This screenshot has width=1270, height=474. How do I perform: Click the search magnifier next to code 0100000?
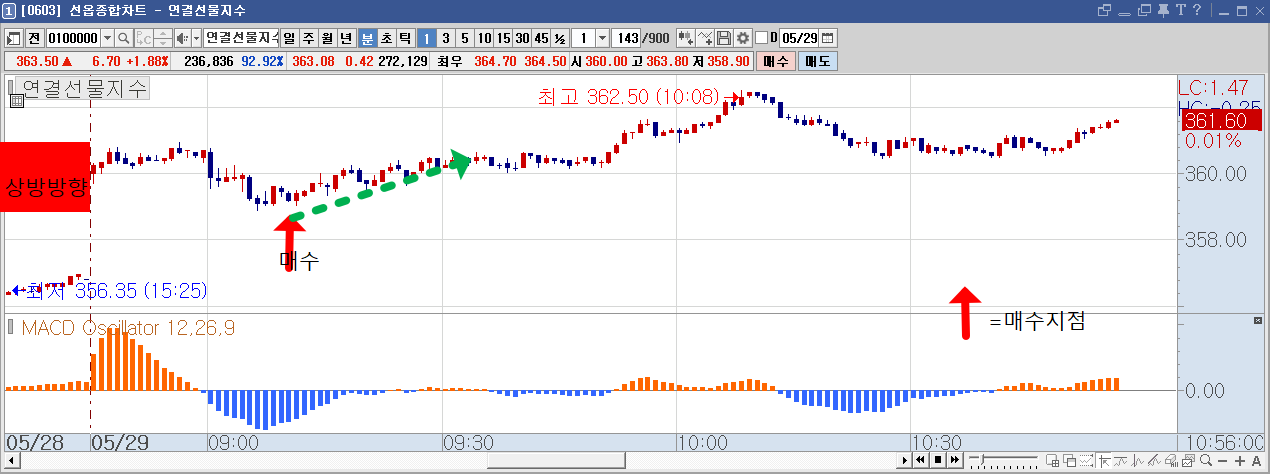click(122, 38)
